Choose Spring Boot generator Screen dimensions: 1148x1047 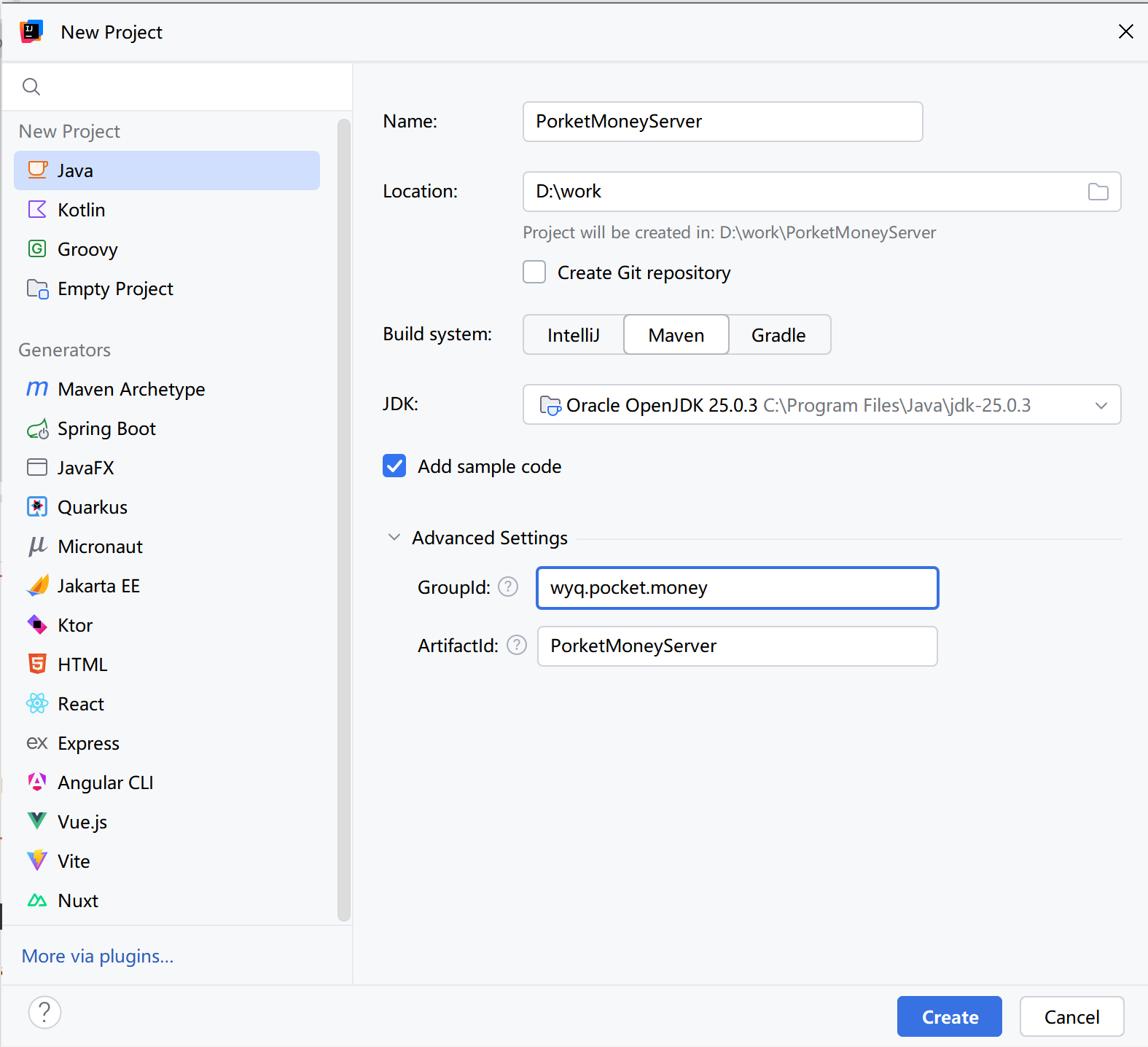167,428
